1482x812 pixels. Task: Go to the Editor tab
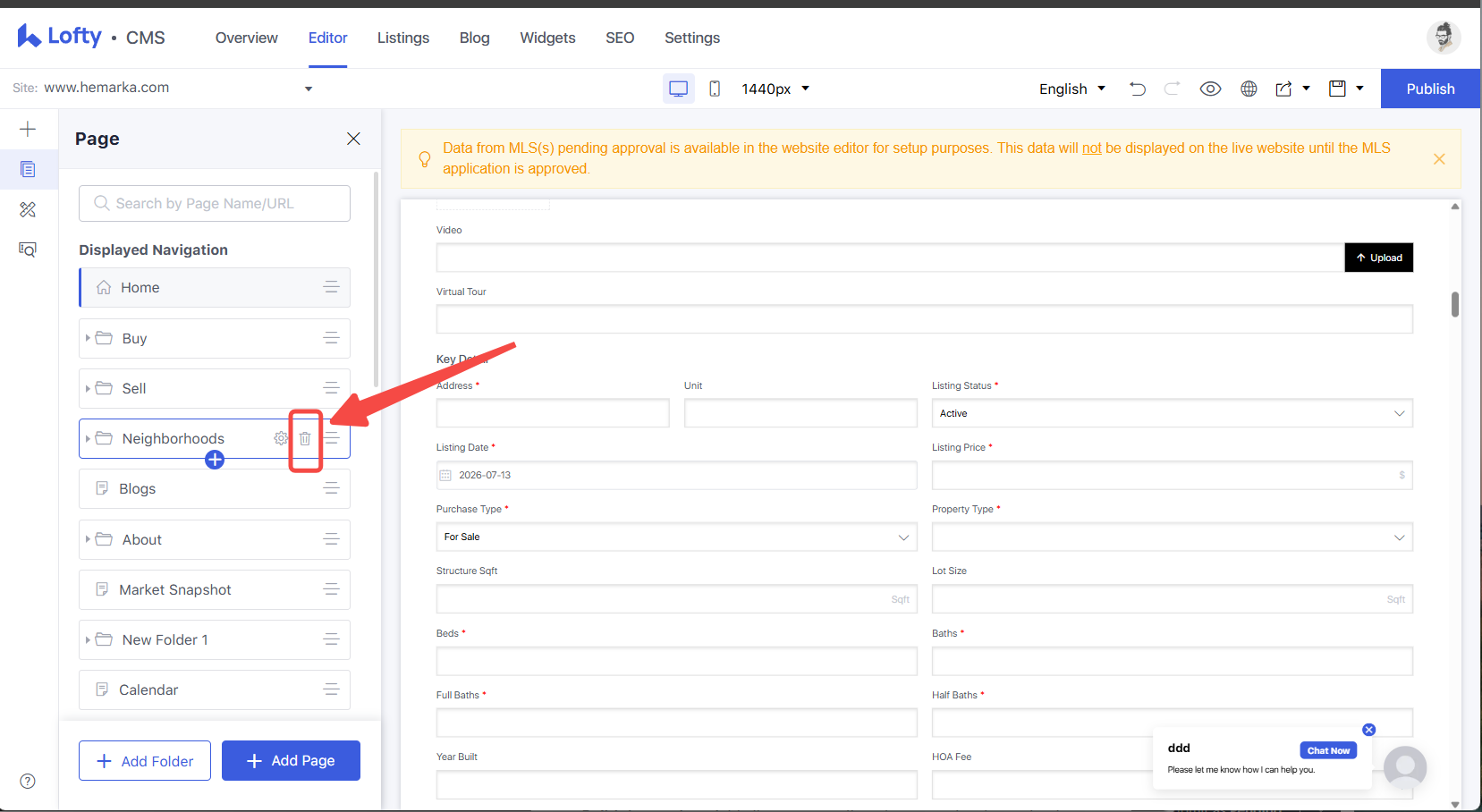[x=327, y=38]
